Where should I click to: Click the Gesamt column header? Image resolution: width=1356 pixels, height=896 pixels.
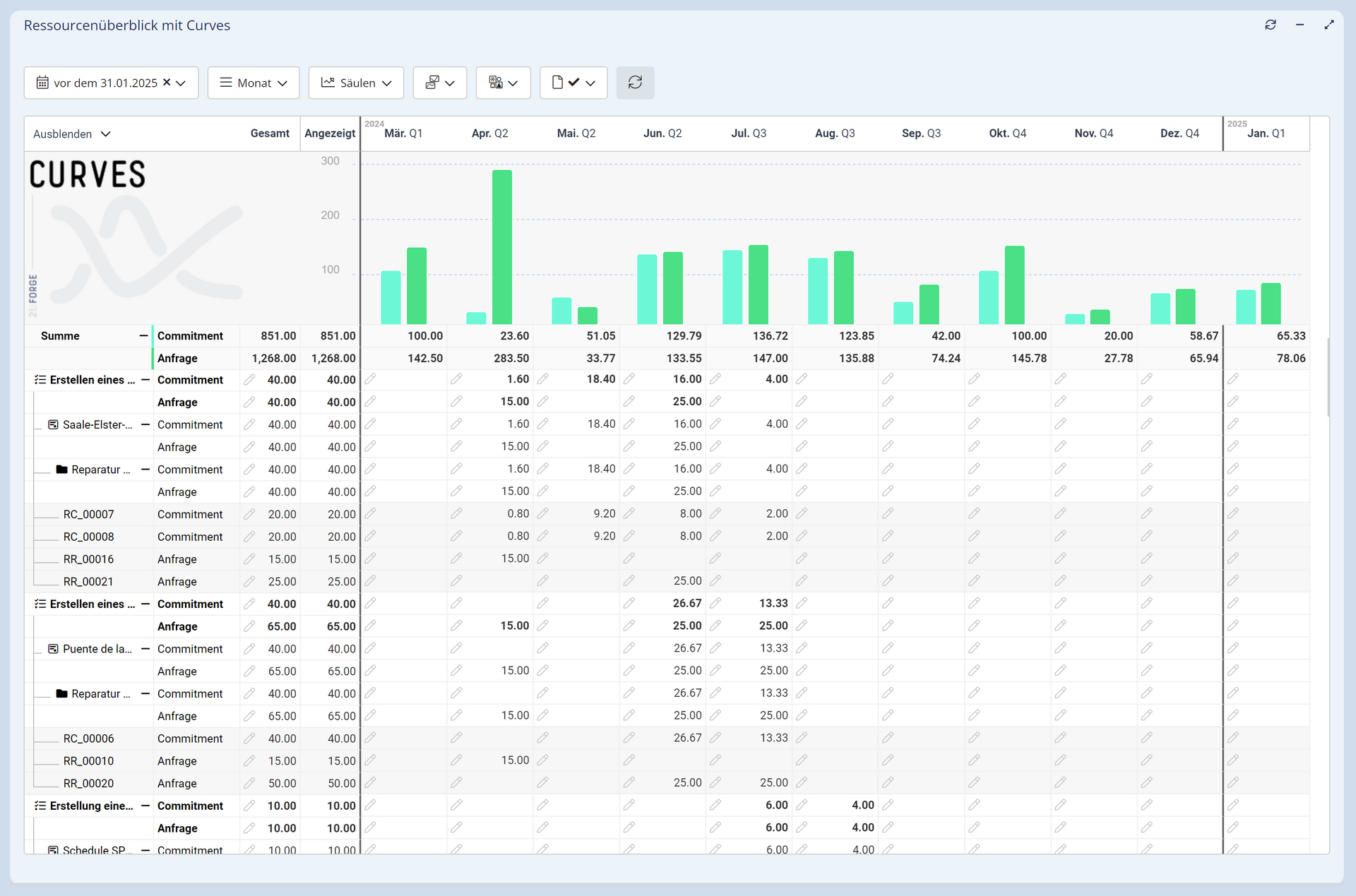(x=270, y=133)
